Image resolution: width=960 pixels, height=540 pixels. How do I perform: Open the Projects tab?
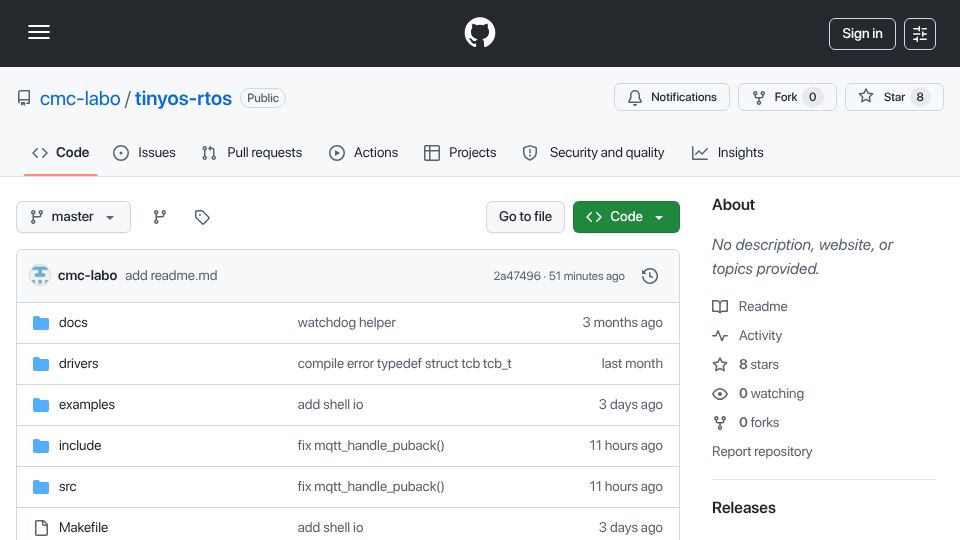460,152
